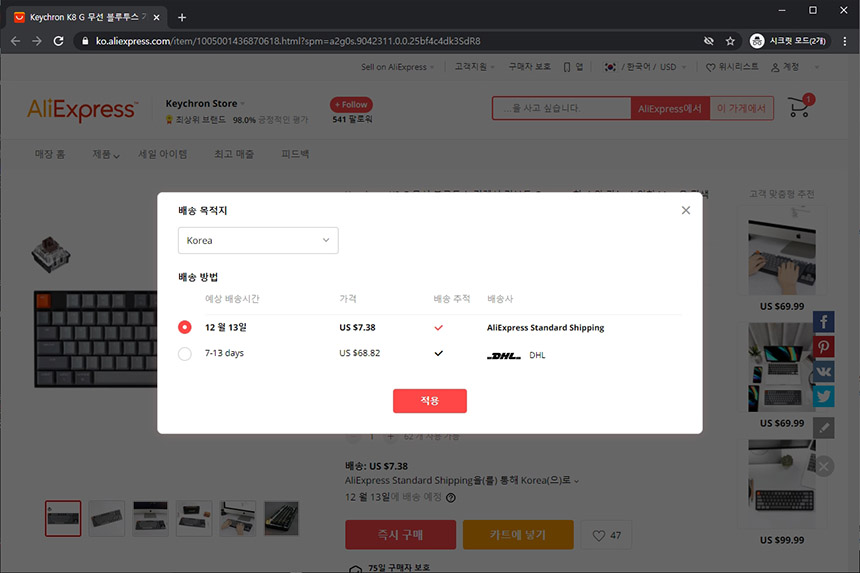
Task: Open 최고 매출 tab
Action: (x=234, y=154)
